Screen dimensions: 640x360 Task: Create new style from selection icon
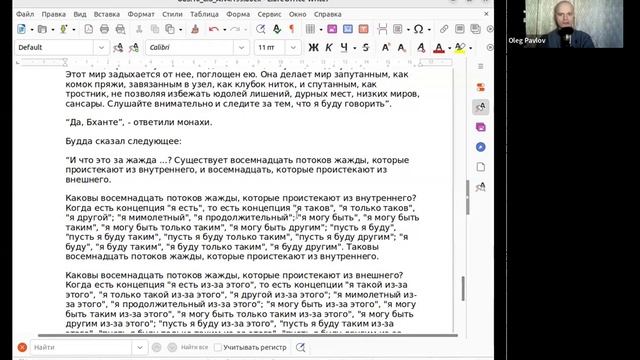[134, 48]
